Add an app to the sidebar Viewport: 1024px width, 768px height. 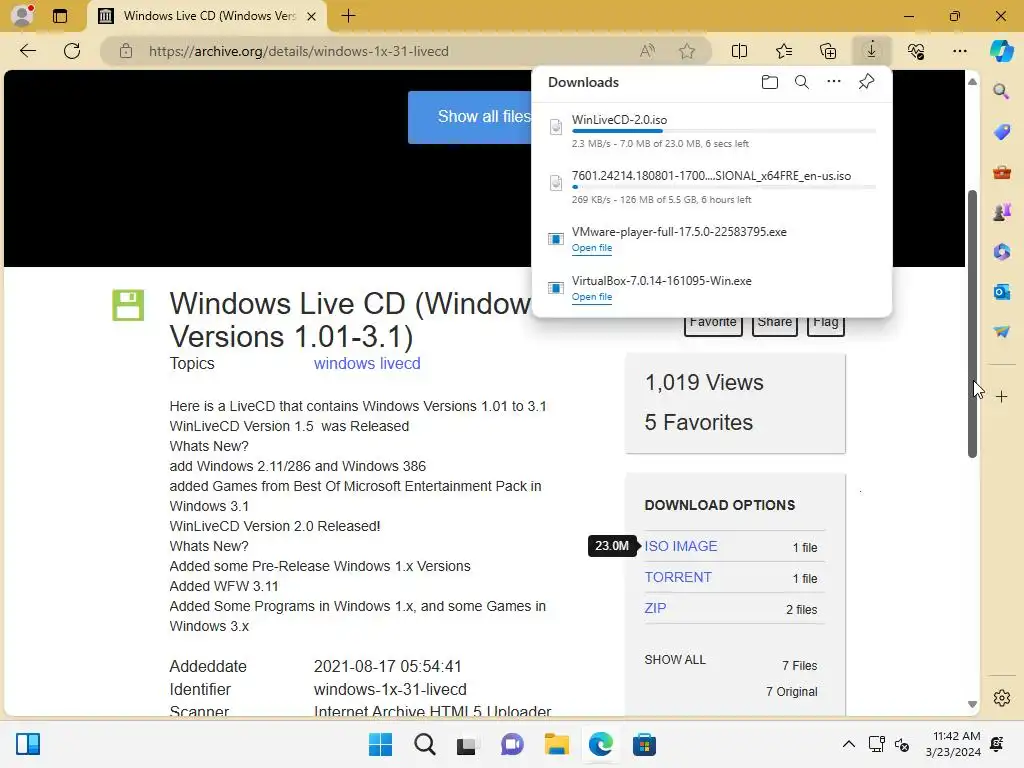[x=1001, y=396]
